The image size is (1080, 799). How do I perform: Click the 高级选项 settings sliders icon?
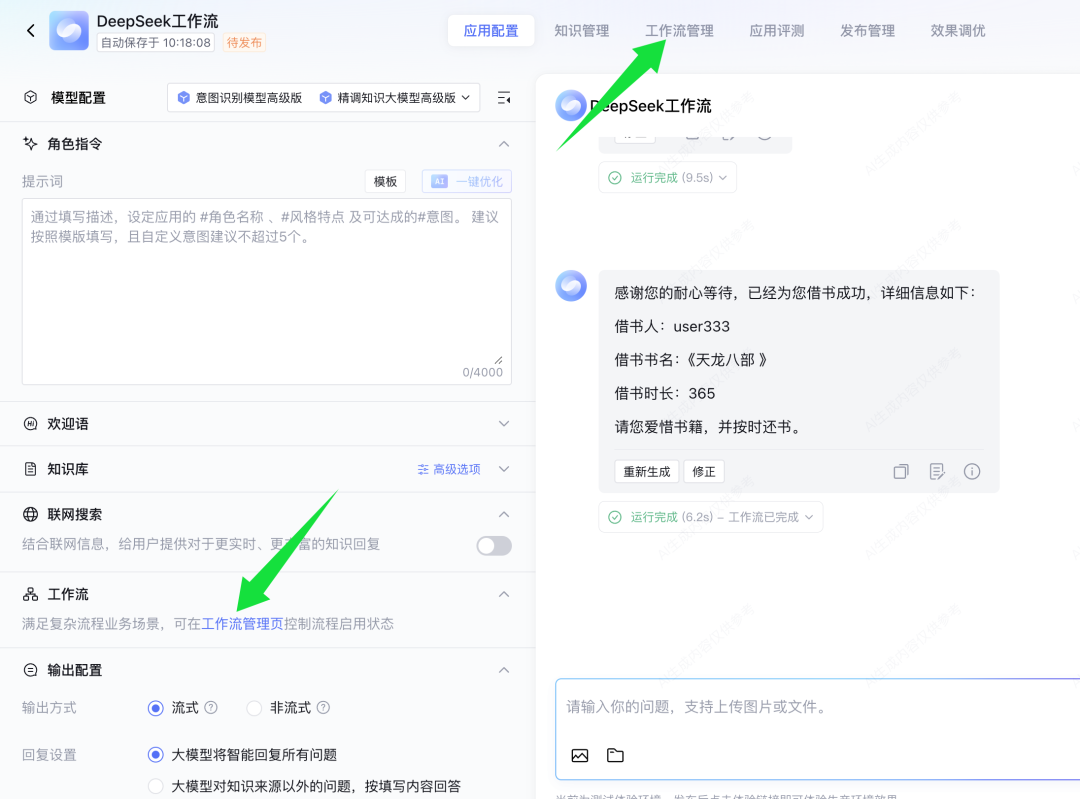(x=423, y=469)
